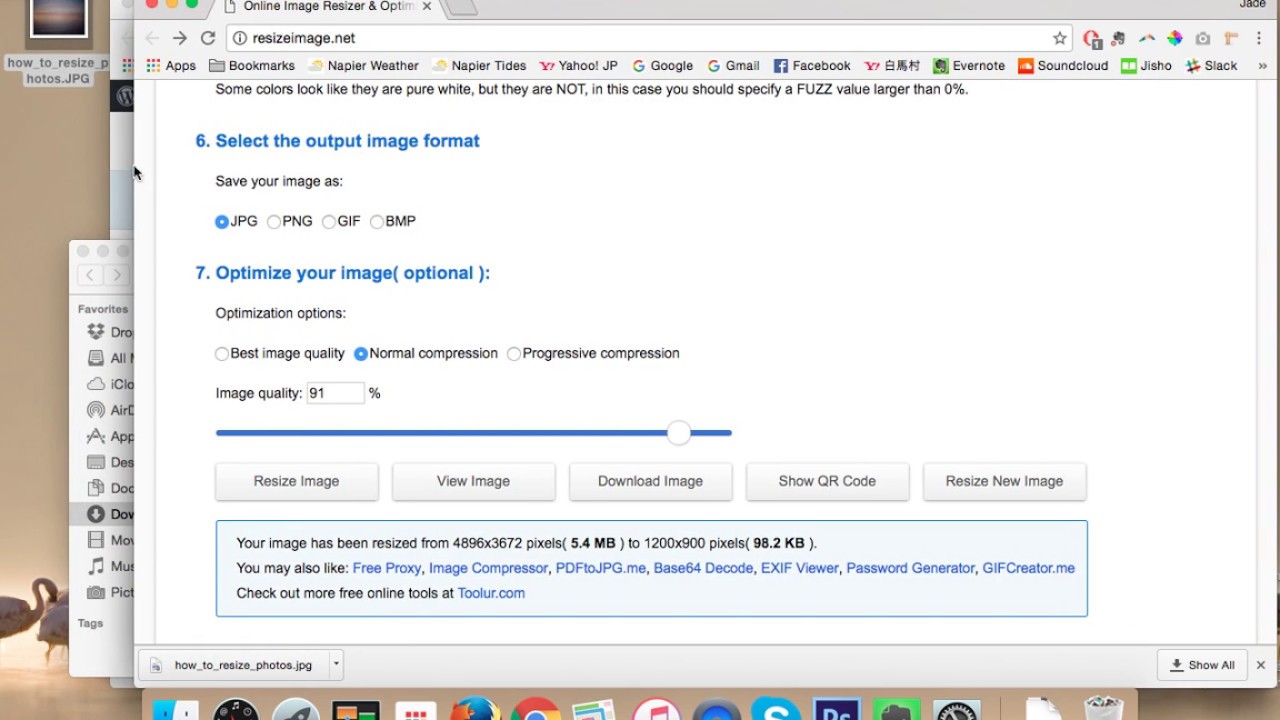Image resolution: width=1280 pixels, height=720 pixels.
Task: Select Music in the Finder sidebar
Action: click(x=110, y=566)
